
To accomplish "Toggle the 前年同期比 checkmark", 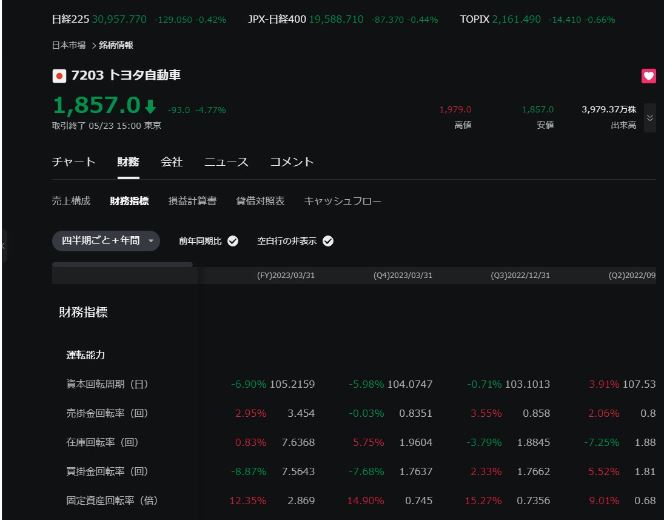I will pyautogui.click(x=233, y=241).
